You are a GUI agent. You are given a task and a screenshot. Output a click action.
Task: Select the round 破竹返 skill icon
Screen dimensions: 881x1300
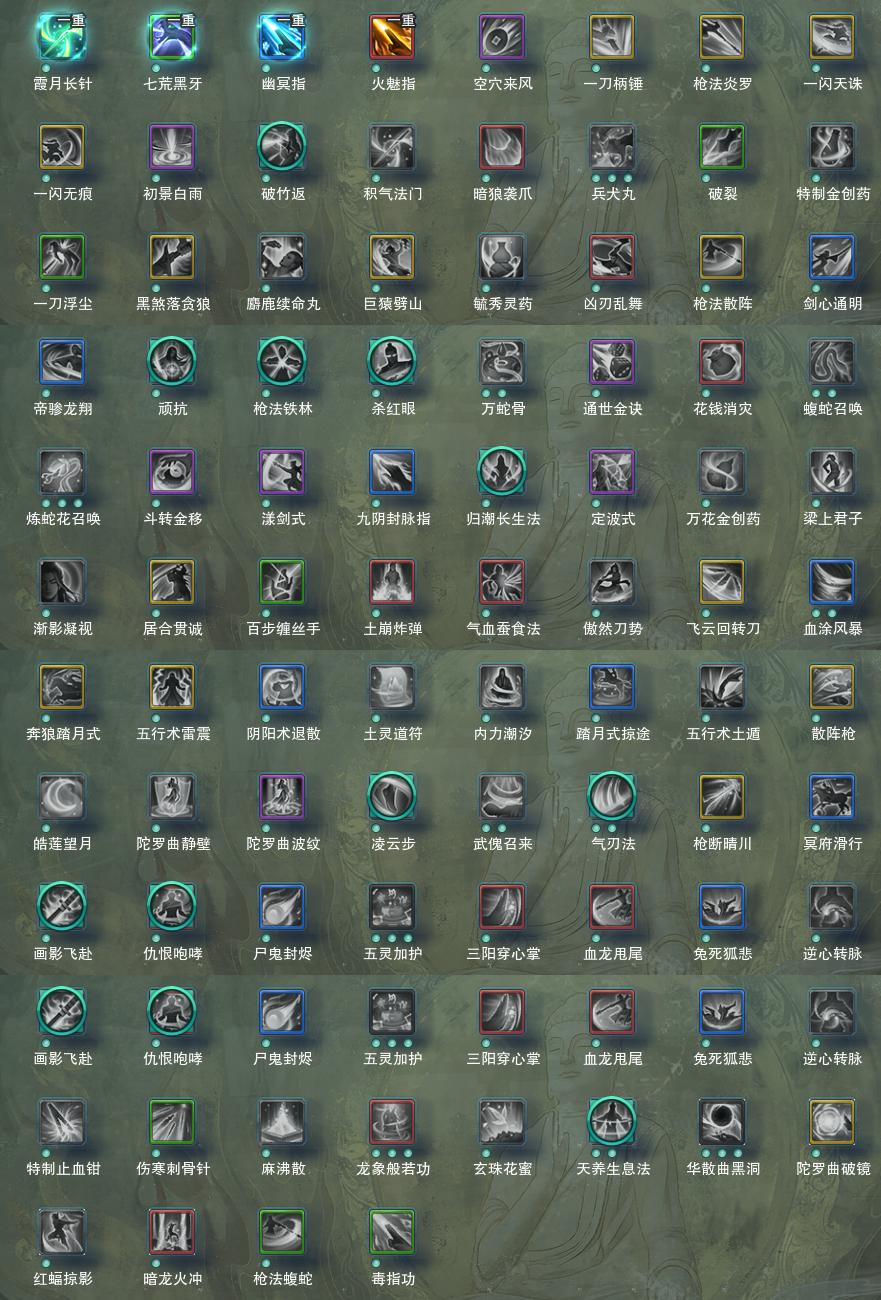(282, 147)
